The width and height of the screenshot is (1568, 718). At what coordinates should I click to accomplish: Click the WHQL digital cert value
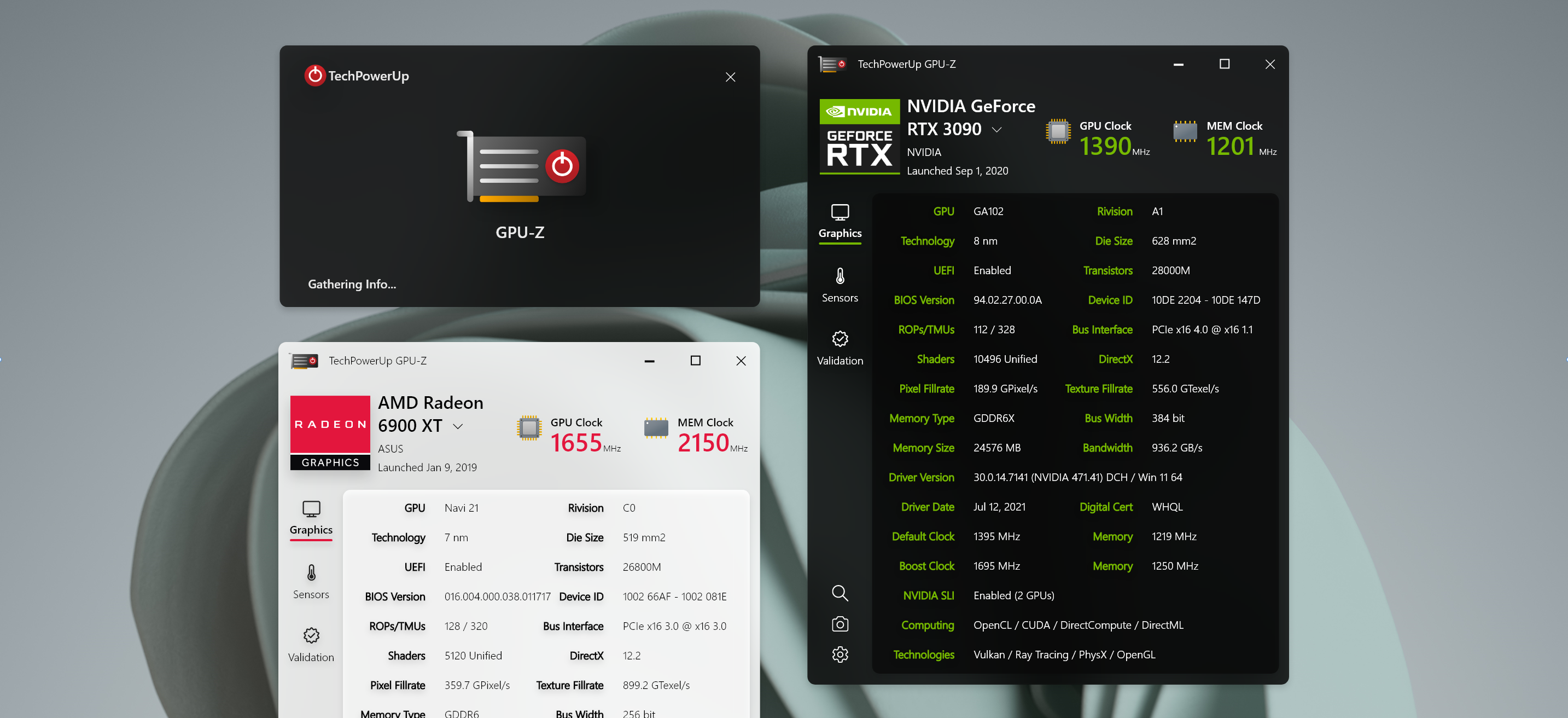[1167, 507]
